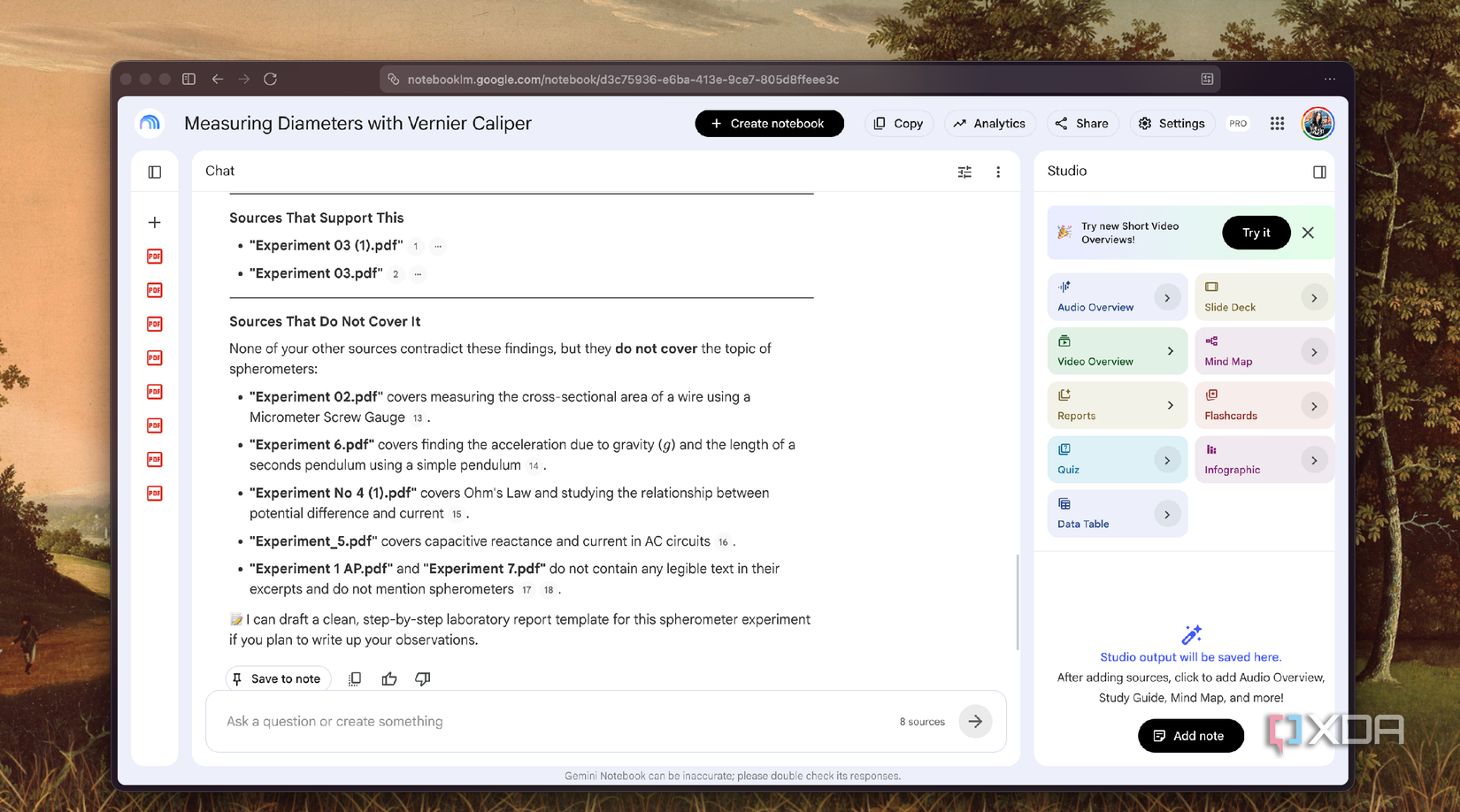Screen dimensions: 1460x812
Task: Click the Create notebook button
Action: point(769,124)
